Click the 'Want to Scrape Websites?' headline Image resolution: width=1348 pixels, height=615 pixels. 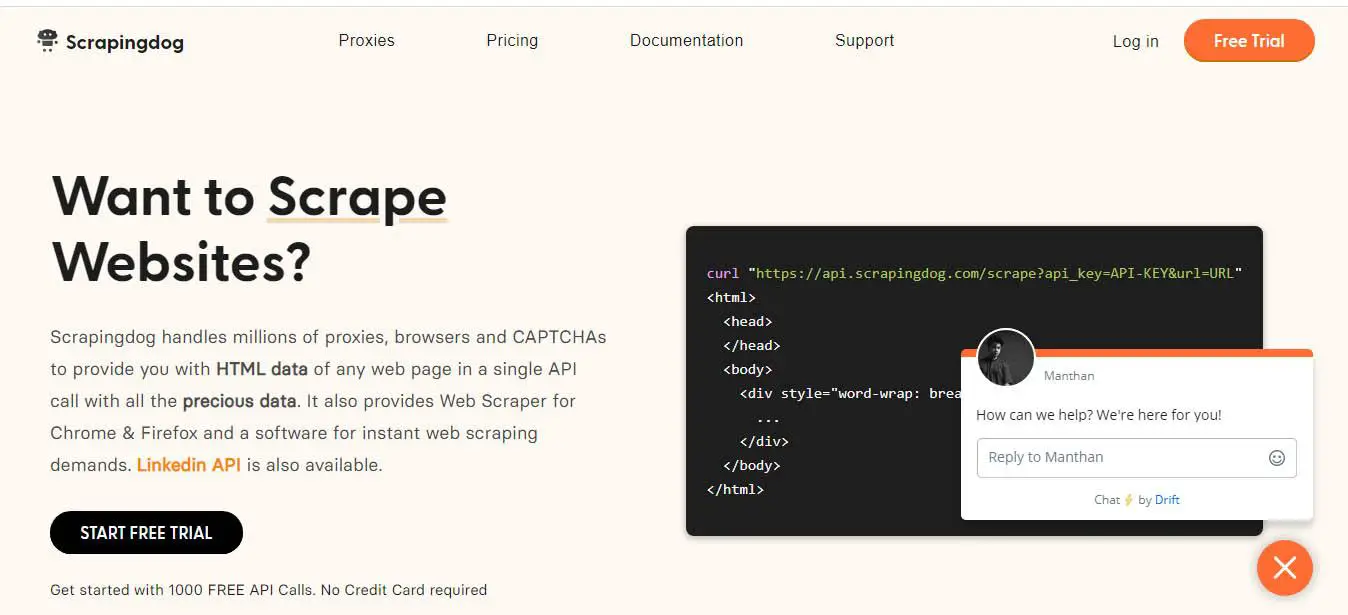[x=249, y=229]
